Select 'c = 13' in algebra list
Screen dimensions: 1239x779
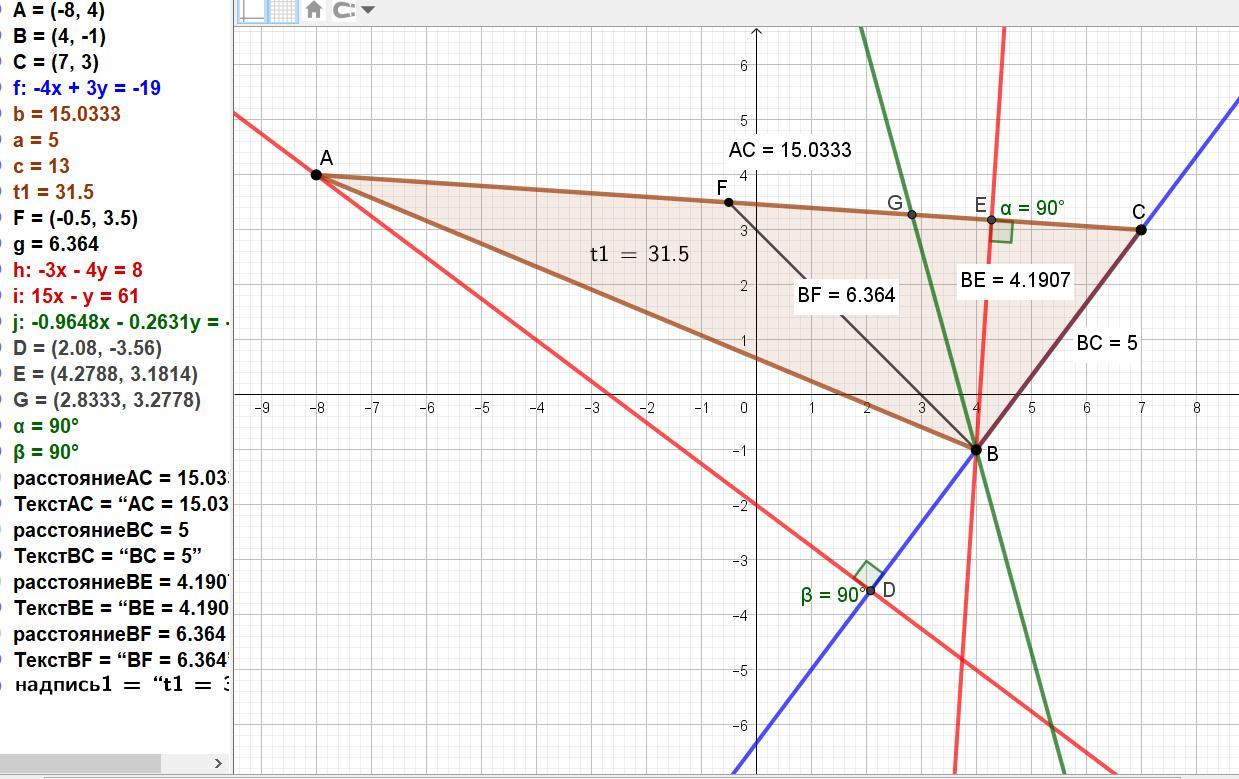point(41,166)
